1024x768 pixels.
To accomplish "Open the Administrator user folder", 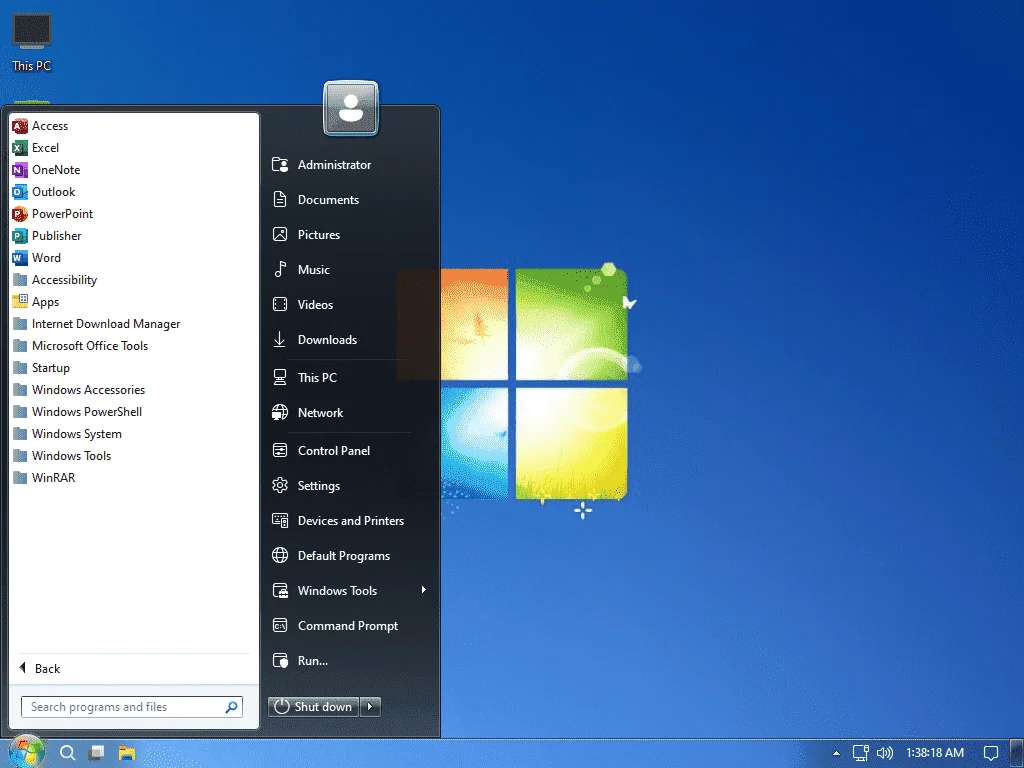I will click(x=349, y=165).
